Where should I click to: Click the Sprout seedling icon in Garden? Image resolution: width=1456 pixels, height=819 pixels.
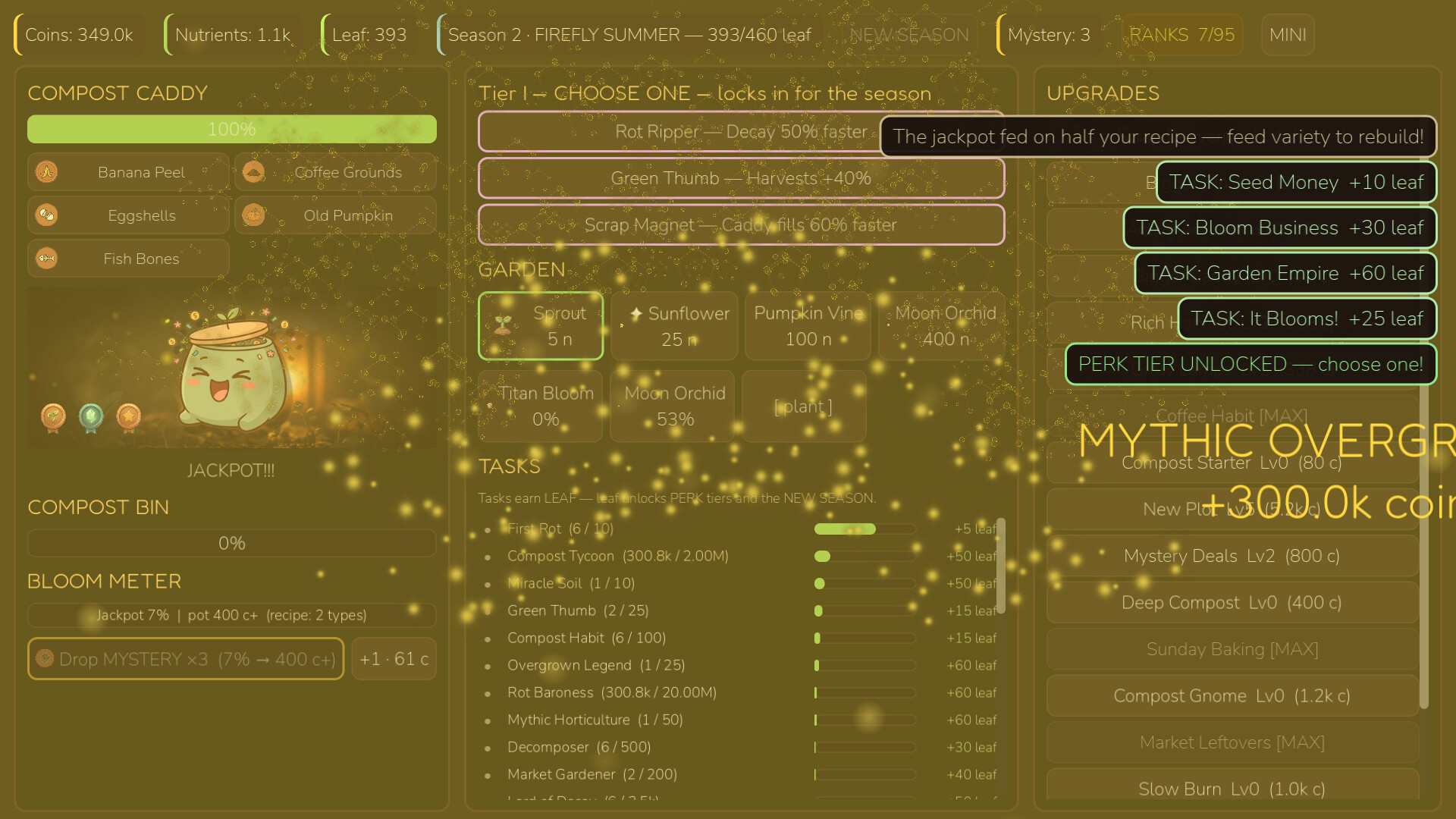[x=503, y=325]
